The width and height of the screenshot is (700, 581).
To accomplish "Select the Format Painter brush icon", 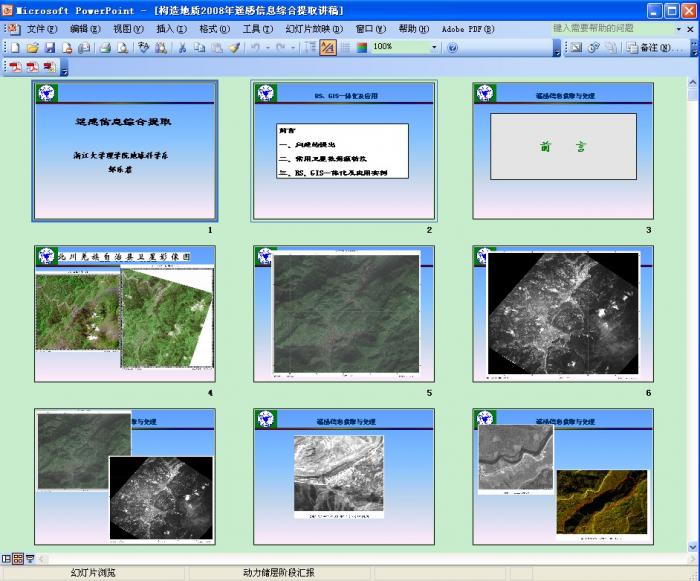I will [234, 47].
